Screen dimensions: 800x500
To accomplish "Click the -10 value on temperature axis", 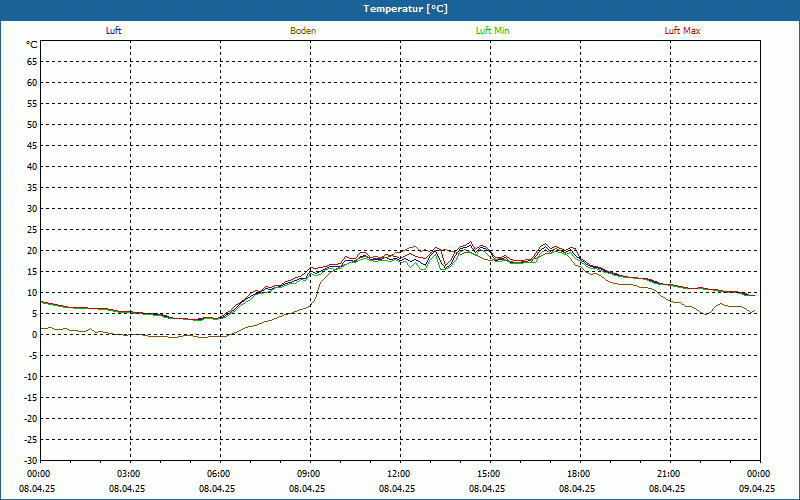I will pos(31,377).
